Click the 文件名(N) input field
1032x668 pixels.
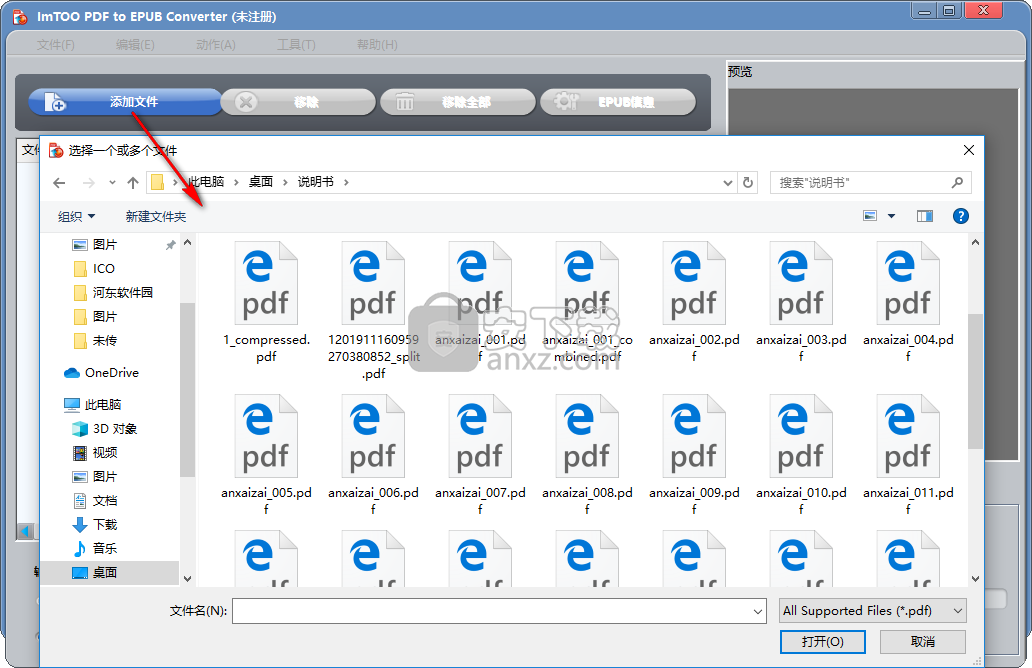click(490, 611)
